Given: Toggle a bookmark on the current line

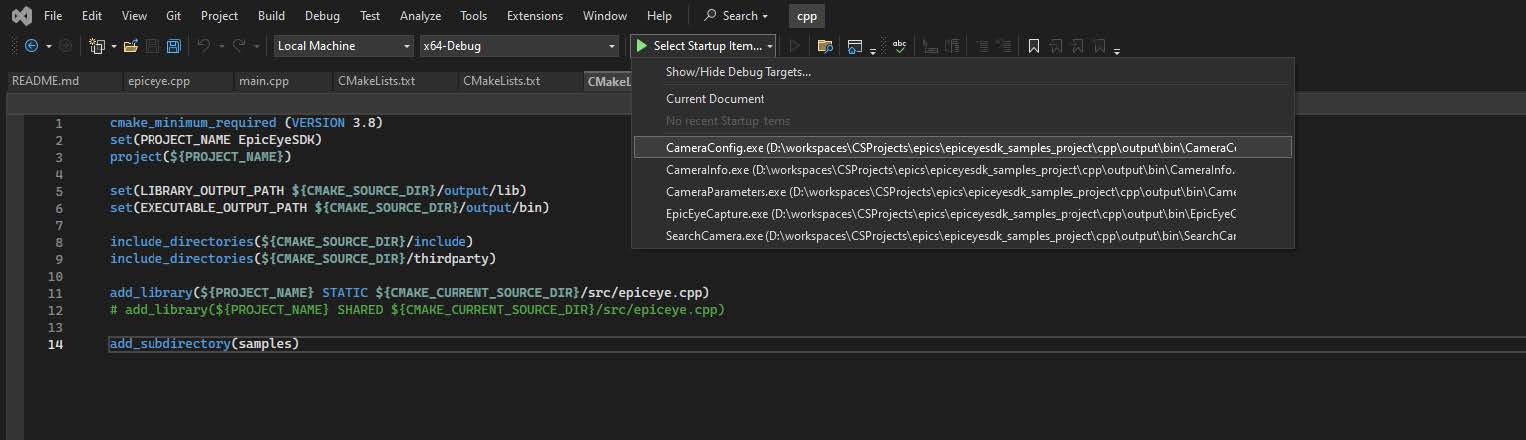Looking at the screenshot, I should [x=1034, y=46].
